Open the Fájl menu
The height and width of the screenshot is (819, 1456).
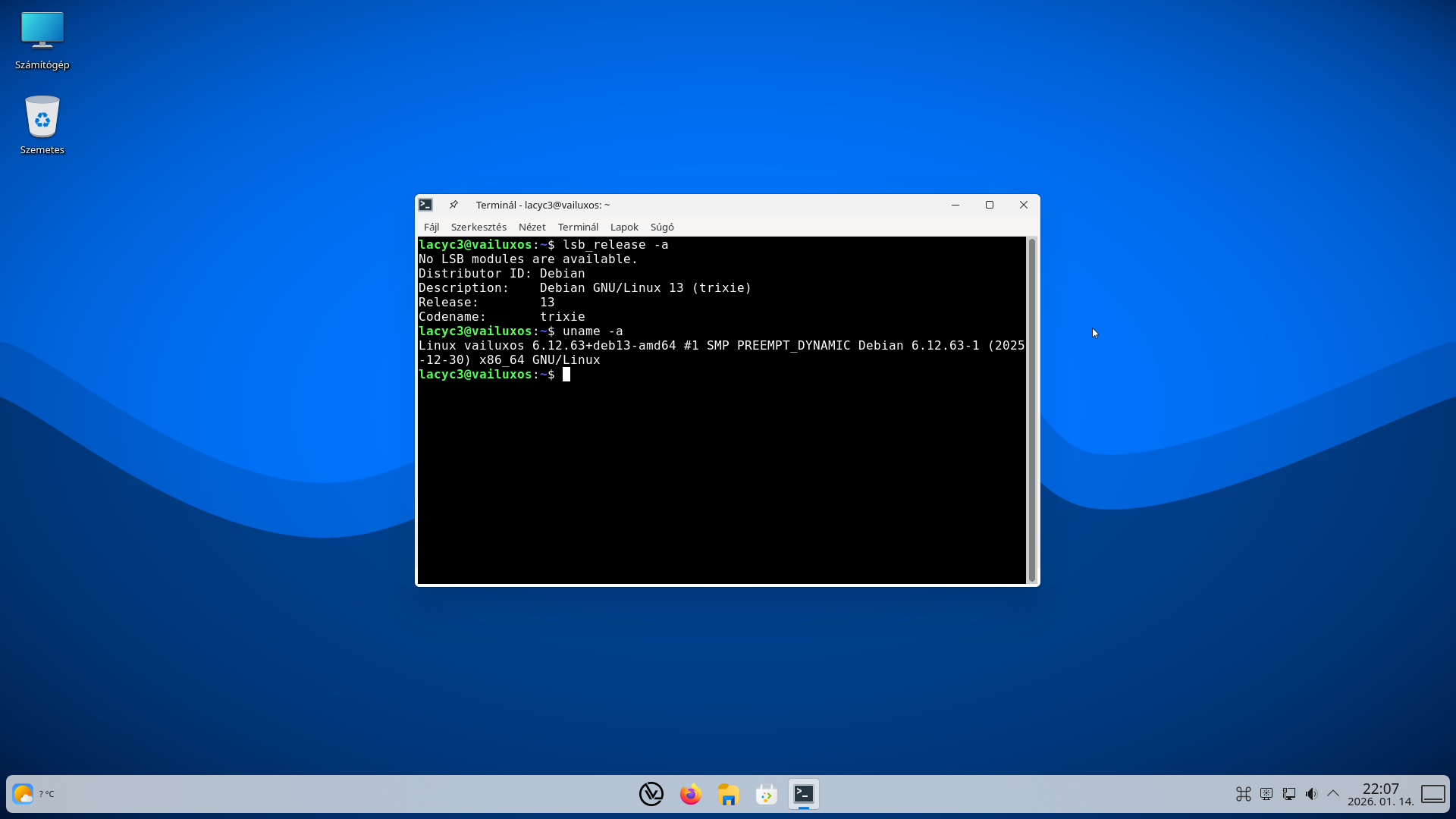[x=431, y=227]
